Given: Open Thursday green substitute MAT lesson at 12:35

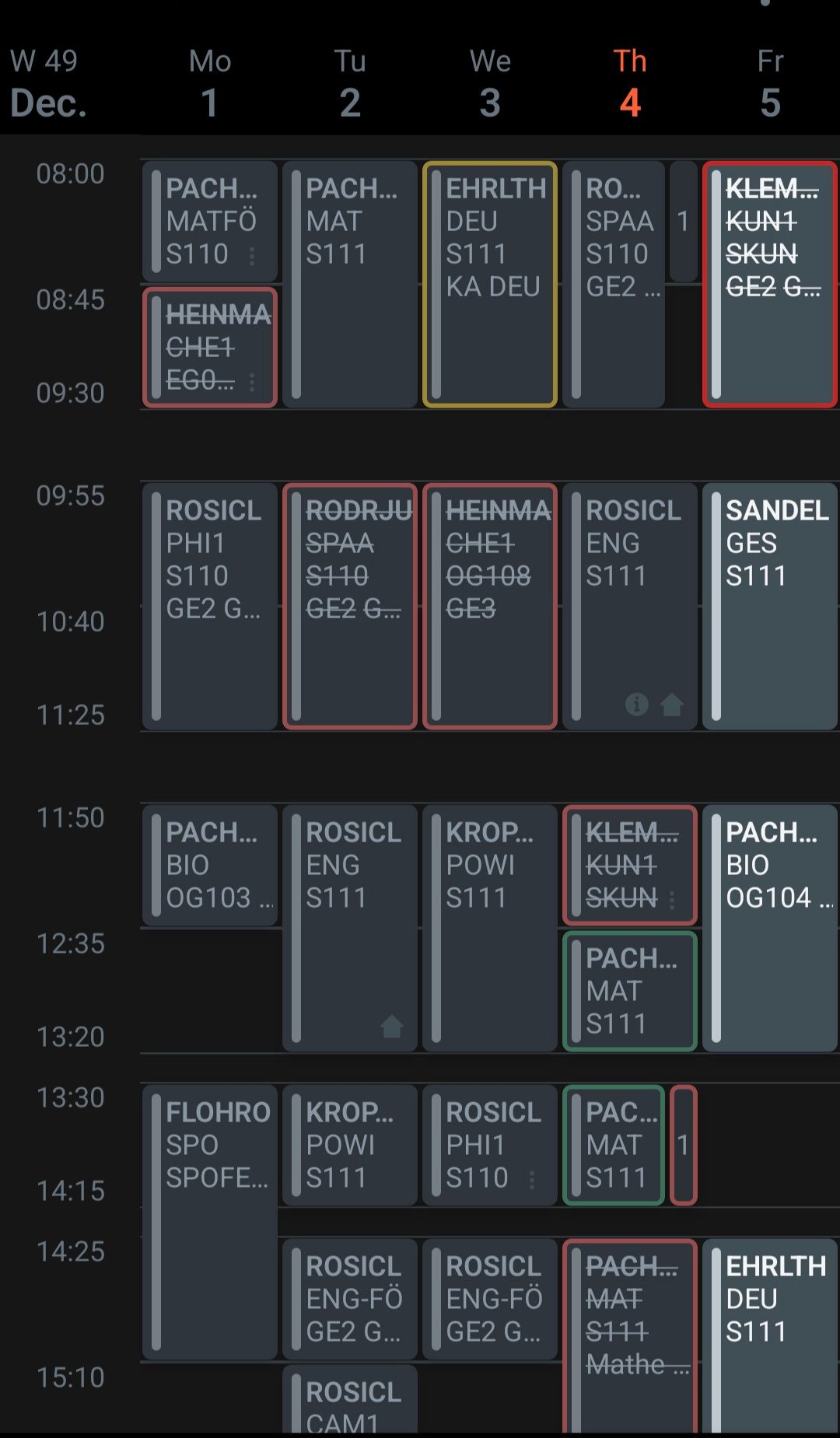Looking at the screenshot, I should point(630,991).
